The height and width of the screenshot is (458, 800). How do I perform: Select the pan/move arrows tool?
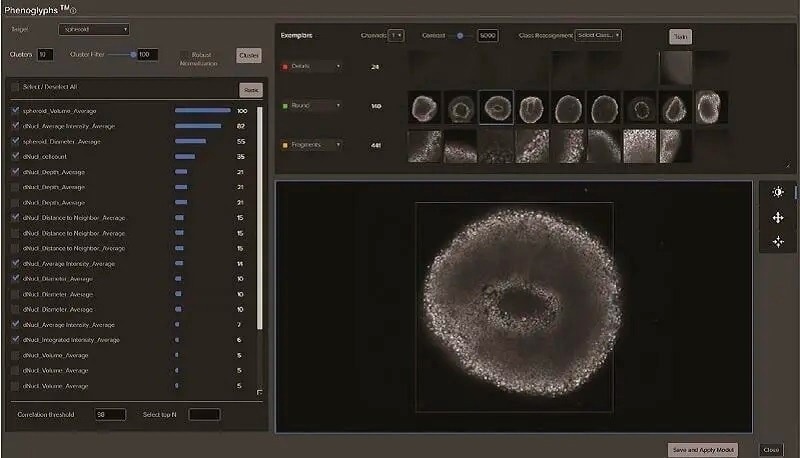778,217
